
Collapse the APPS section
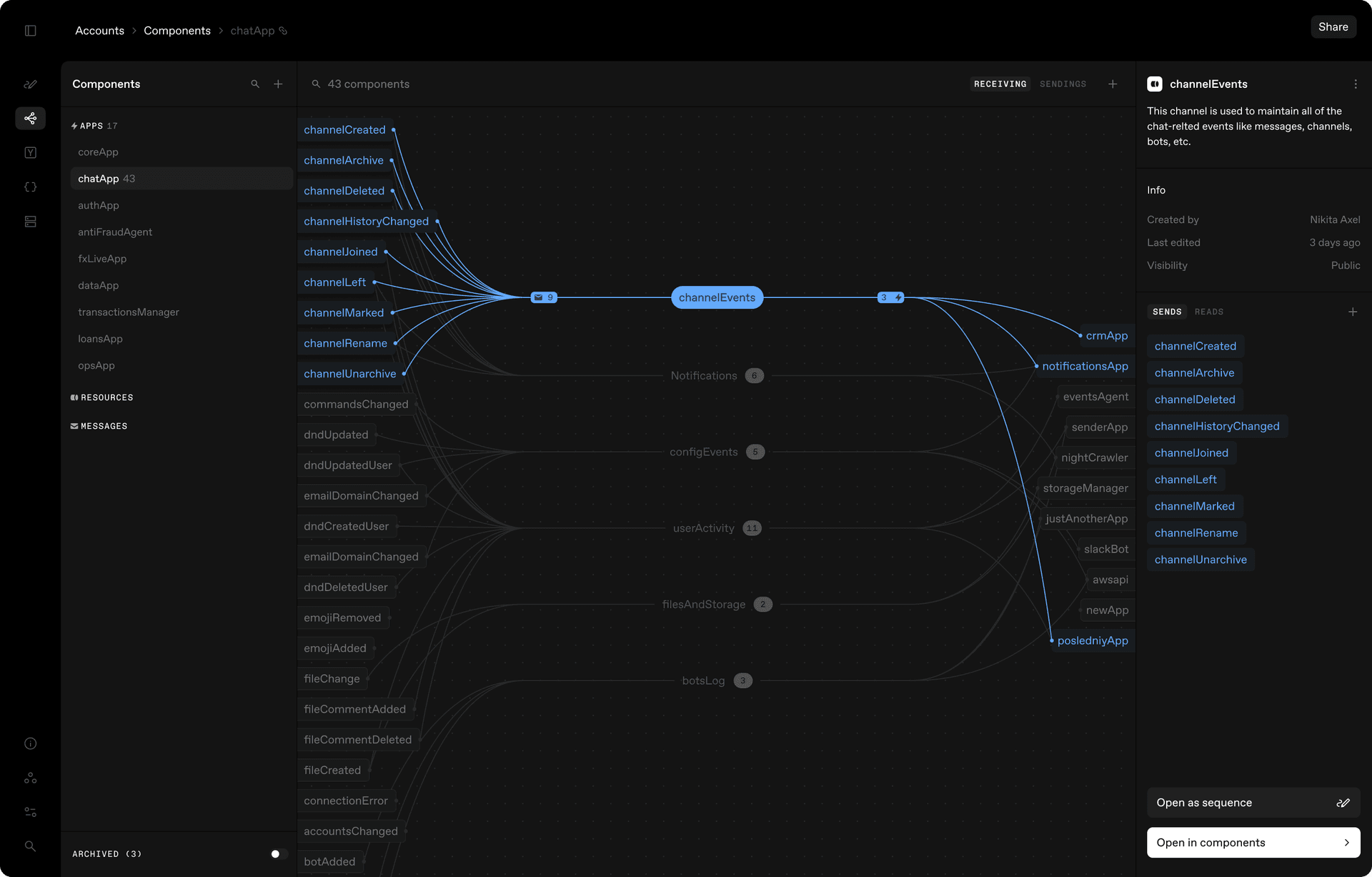[94, 126]
